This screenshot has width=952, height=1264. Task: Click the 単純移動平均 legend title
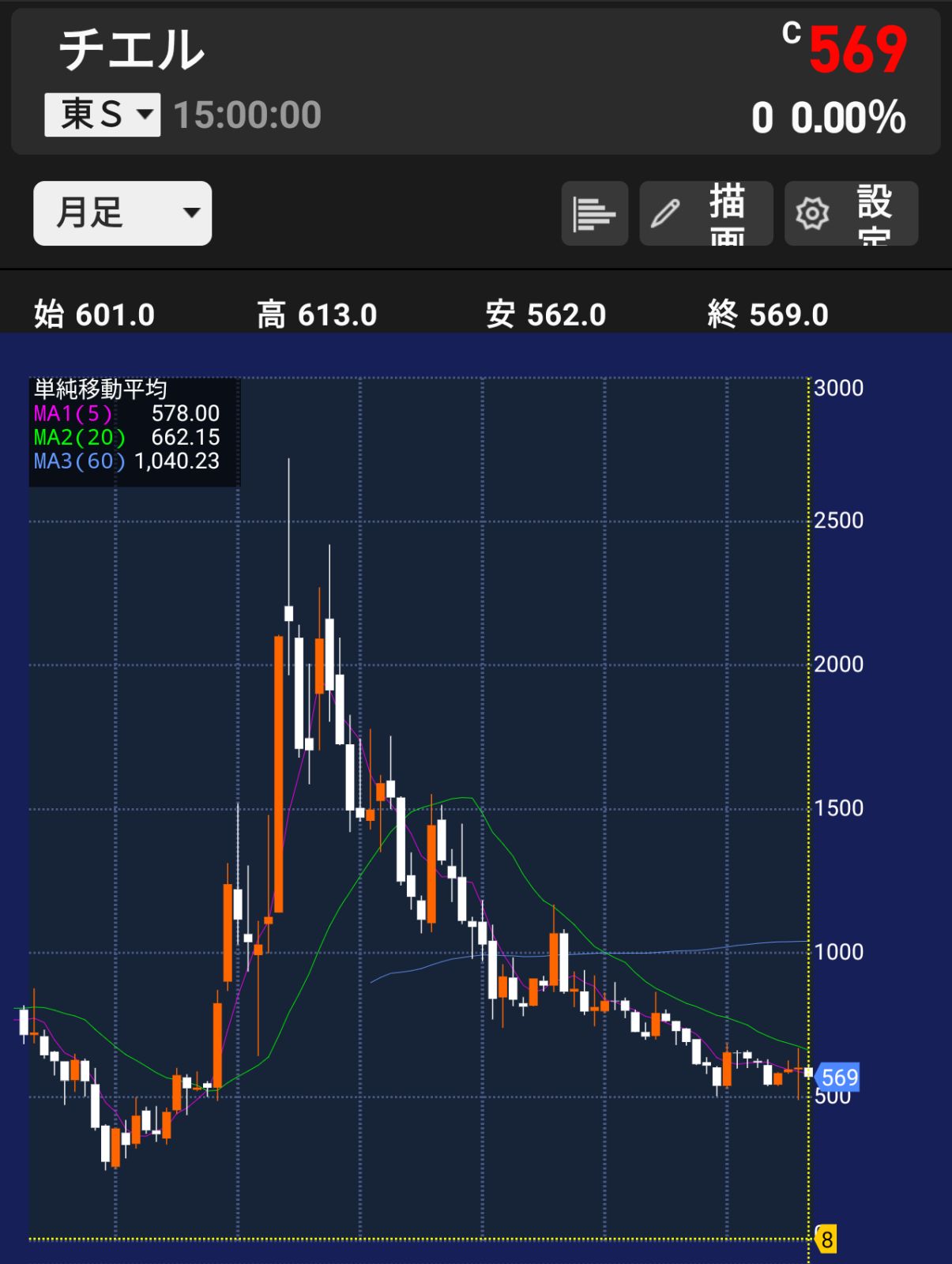[x=100, y=389]
